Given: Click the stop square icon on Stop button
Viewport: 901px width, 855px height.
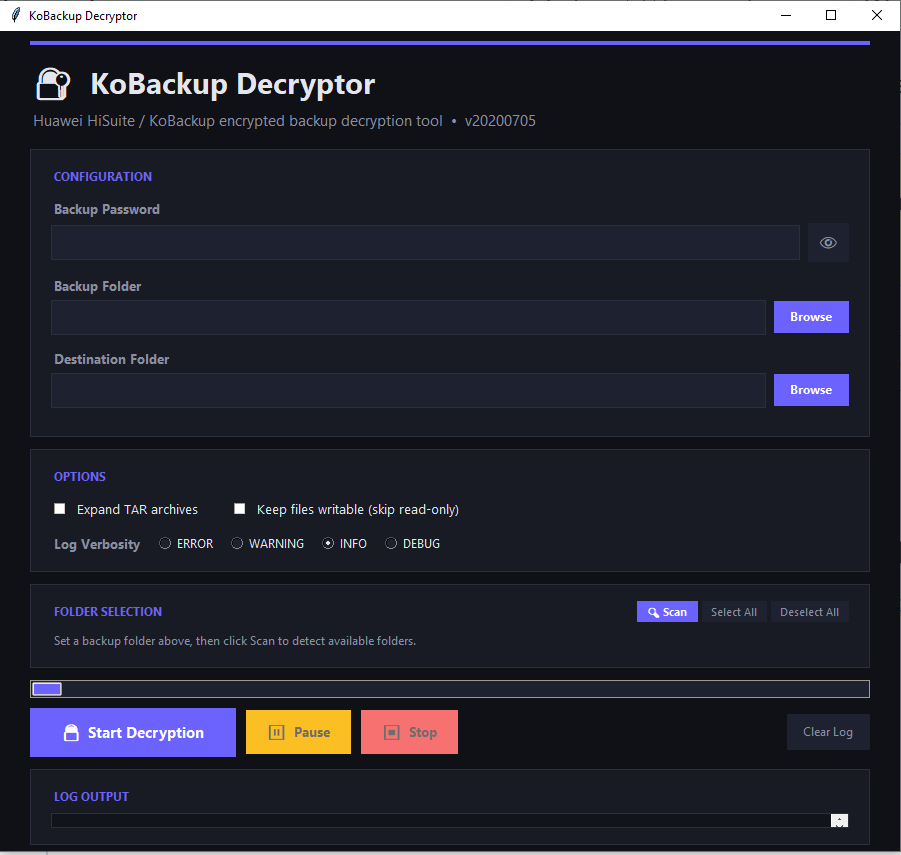Looking at the screenshot, I should (391, 732).
